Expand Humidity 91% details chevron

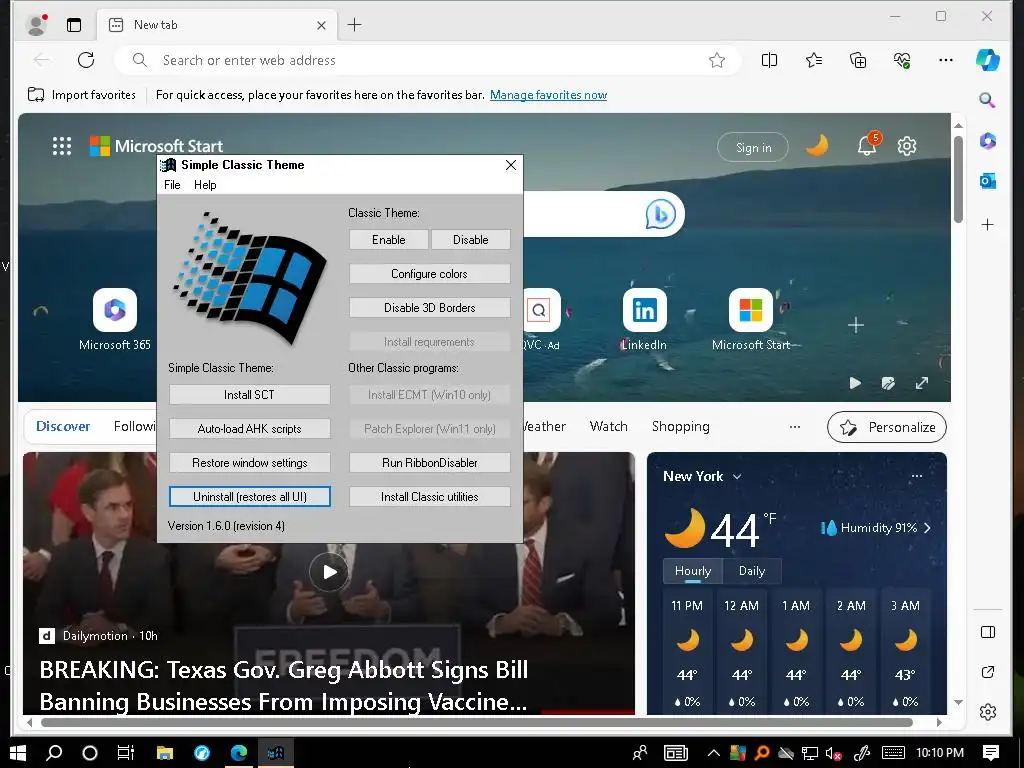pos(927,528)
